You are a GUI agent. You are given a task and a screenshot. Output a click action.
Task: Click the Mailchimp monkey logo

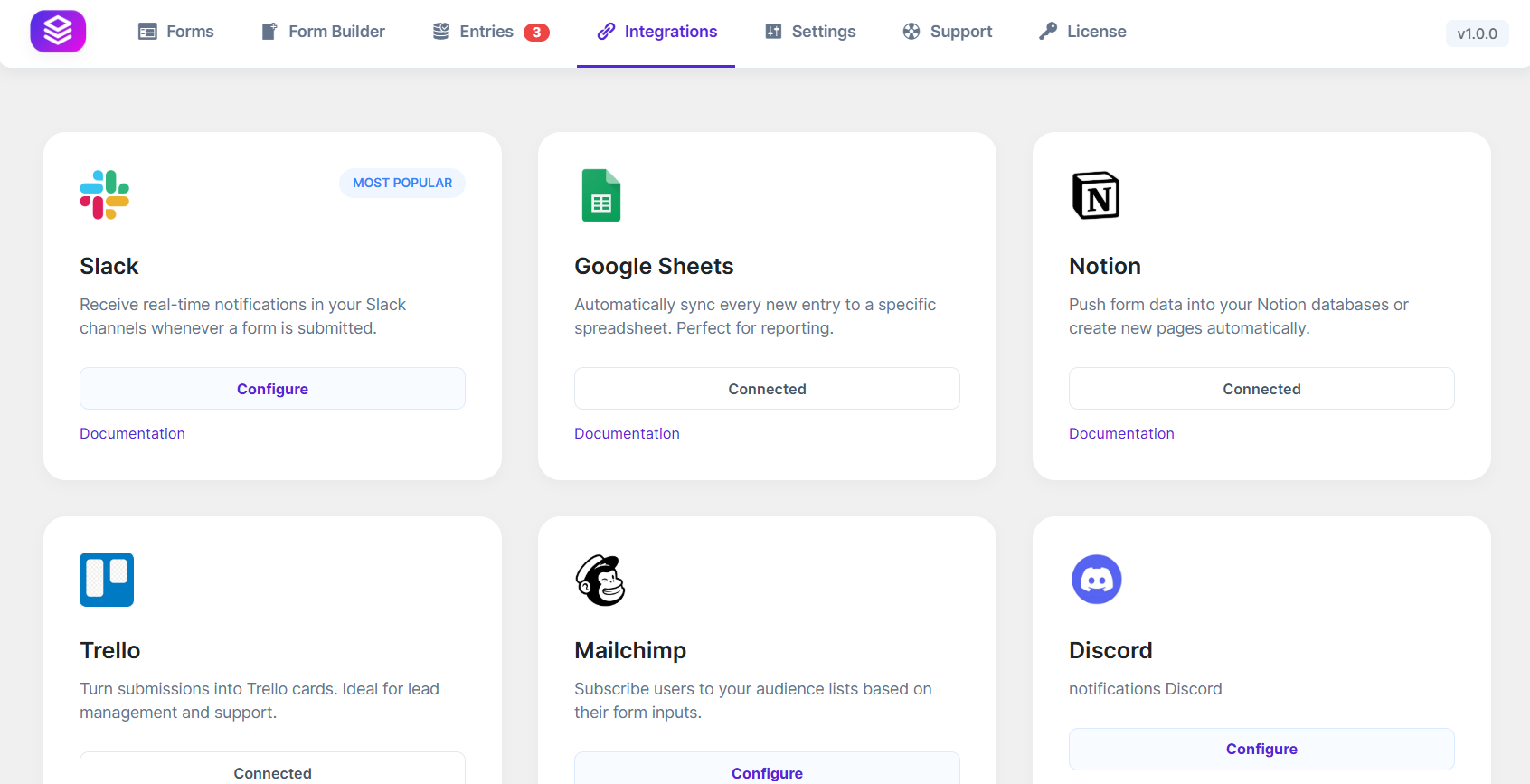click(x=600, y=580)
